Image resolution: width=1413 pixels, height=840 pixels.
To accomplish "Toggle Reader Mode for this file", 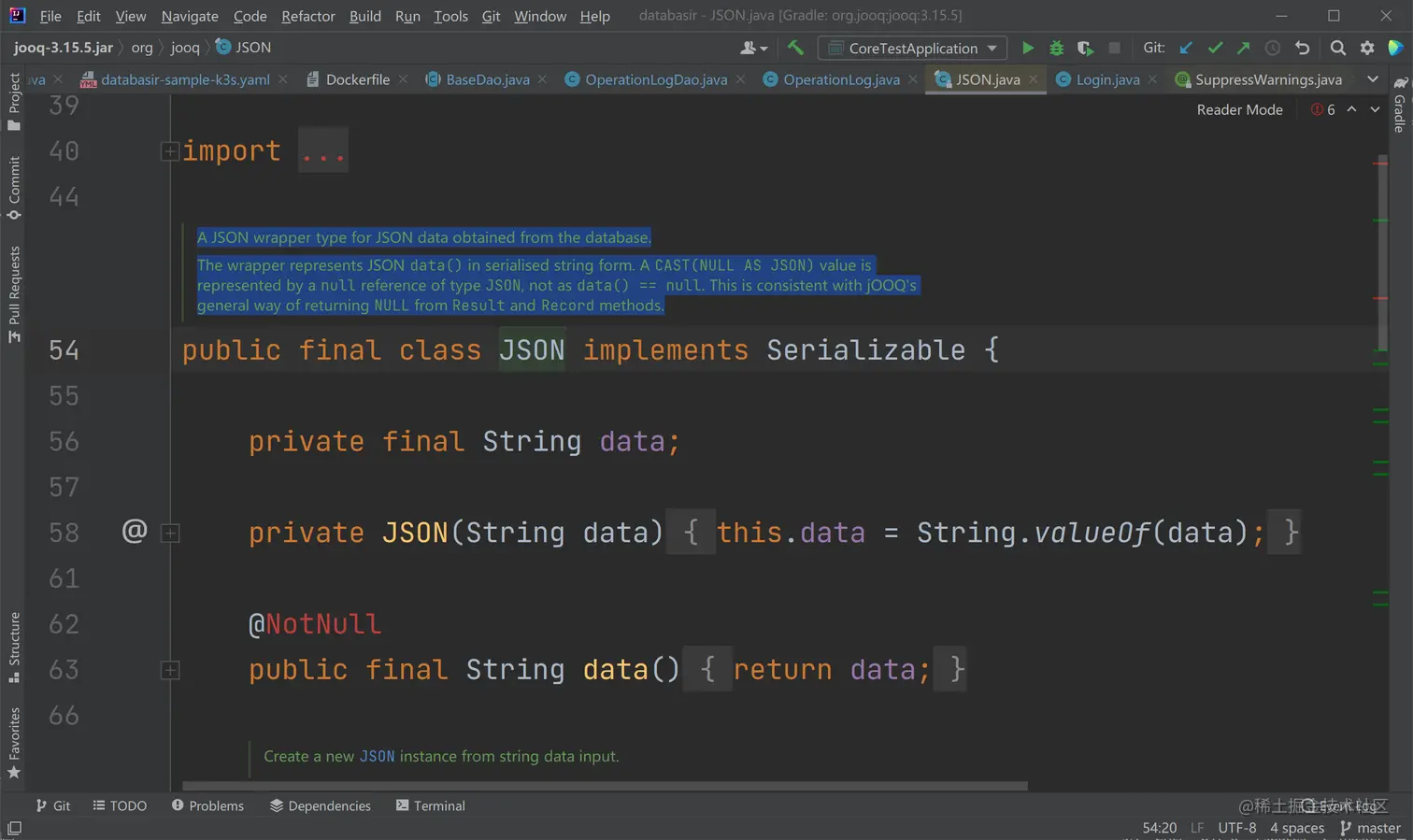I will tap(1239, 109).
